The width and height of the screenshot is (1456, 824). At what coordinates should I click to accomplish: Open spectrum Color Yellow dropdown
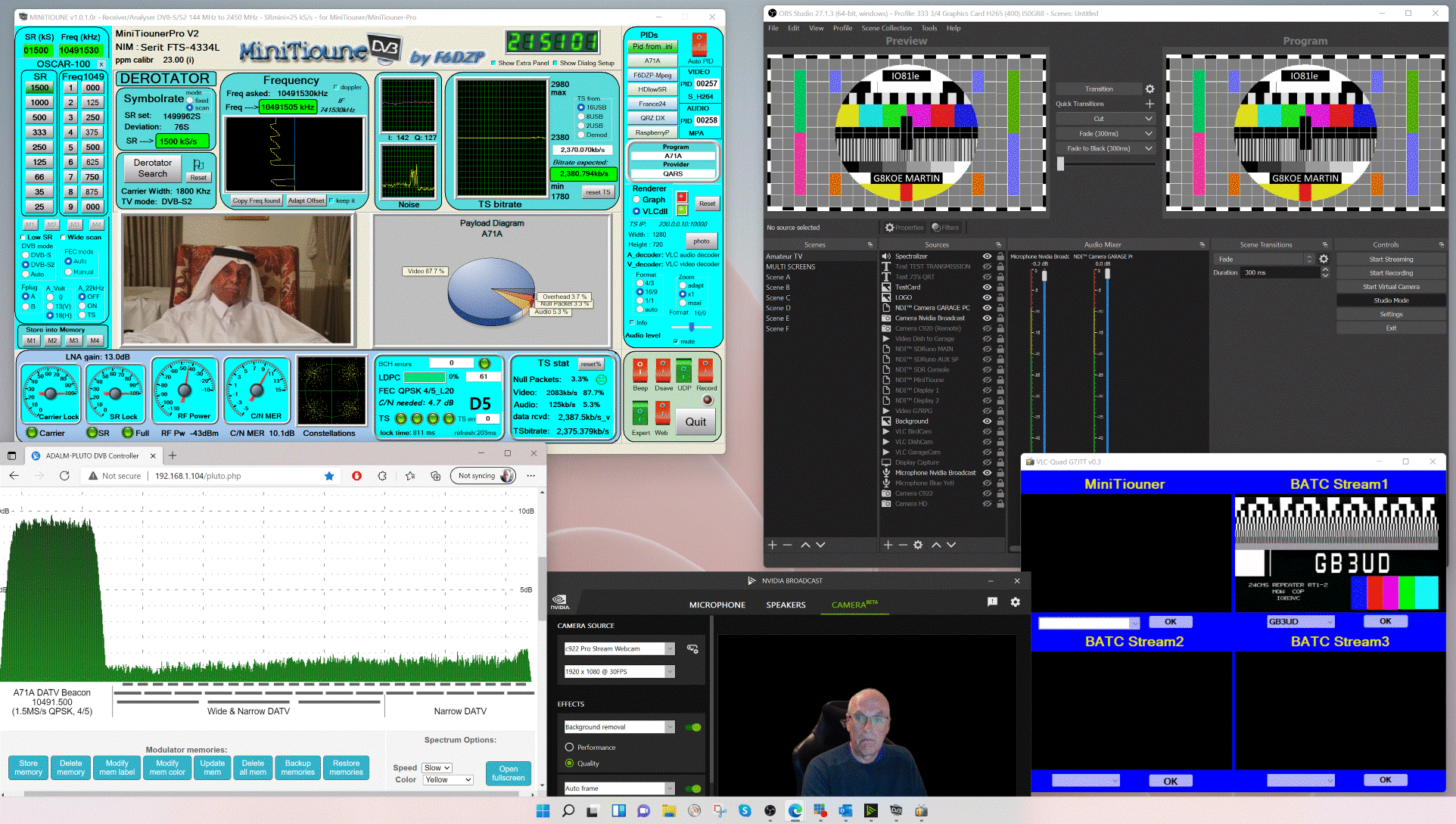[x=448, y=780]
